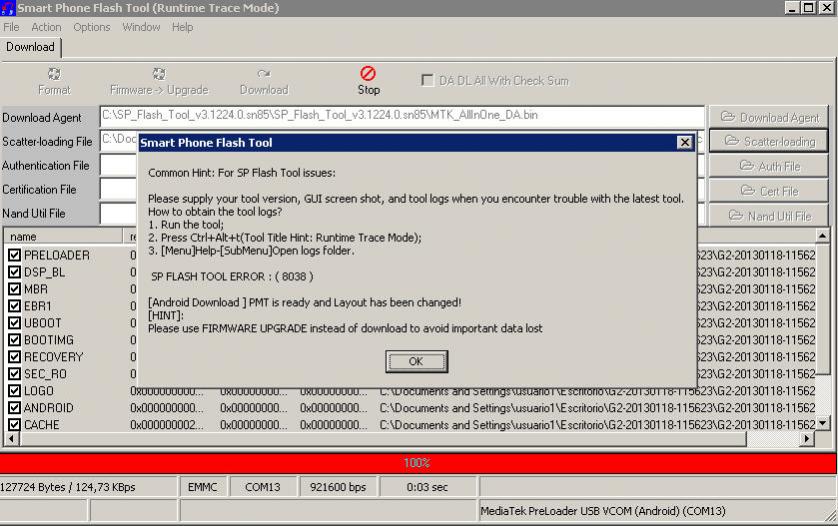Viewport: 838px width, 526px height.
Task: Enable DA DL All With Check Sum
Action: coord(428,80)
